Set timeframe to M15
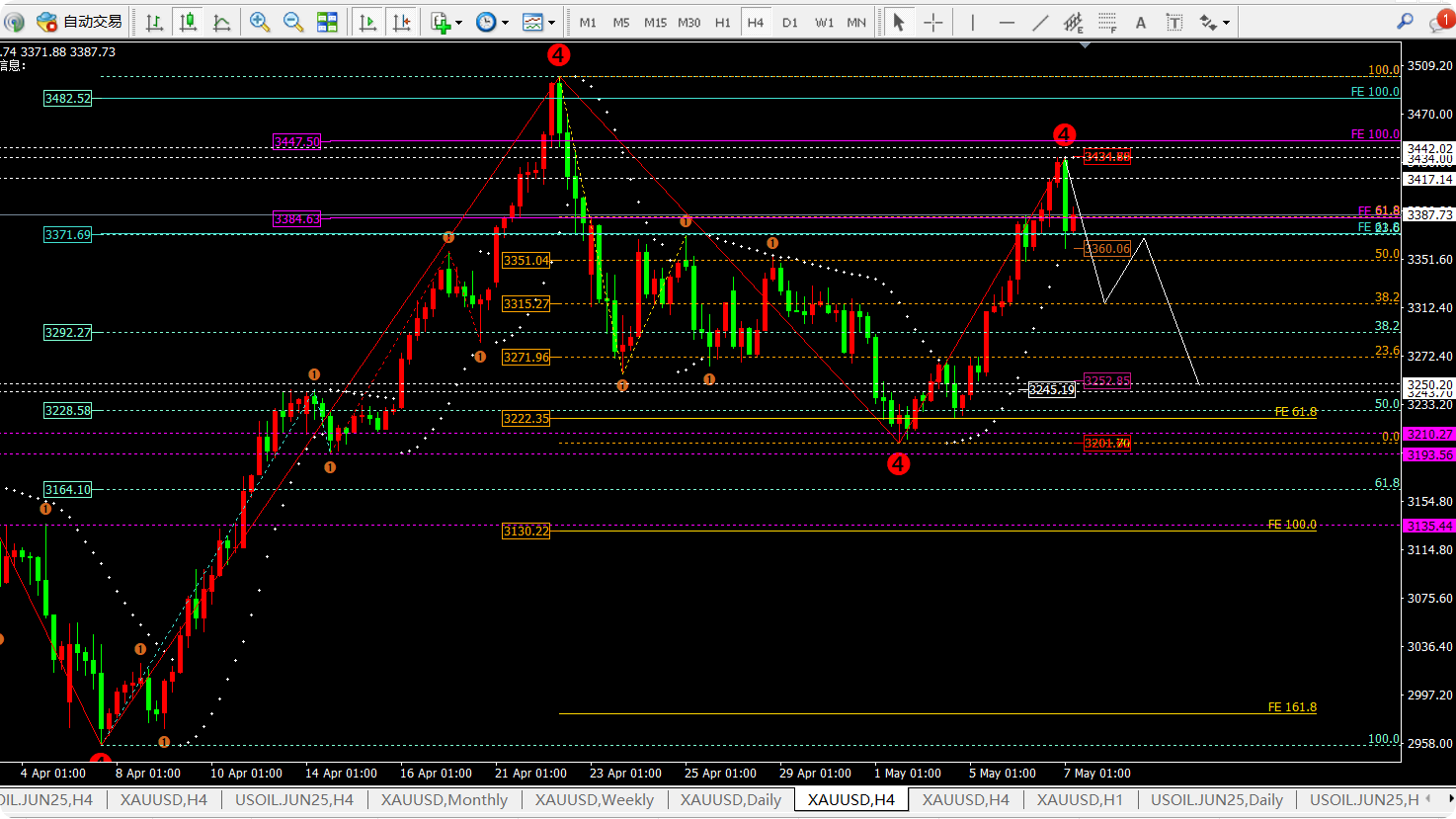 coord(655,22)
